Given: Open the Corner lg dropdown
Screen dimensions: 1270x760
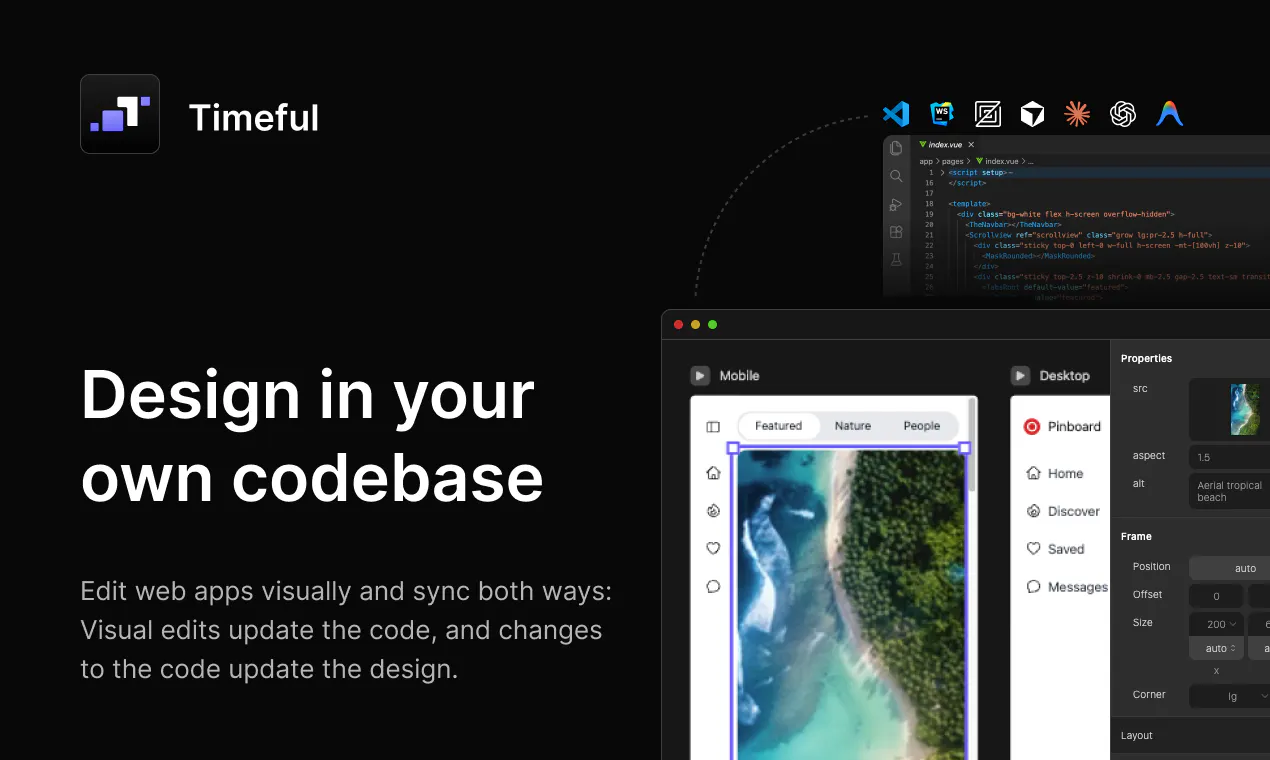Looking at the screenshot, I should (1229, 696).
